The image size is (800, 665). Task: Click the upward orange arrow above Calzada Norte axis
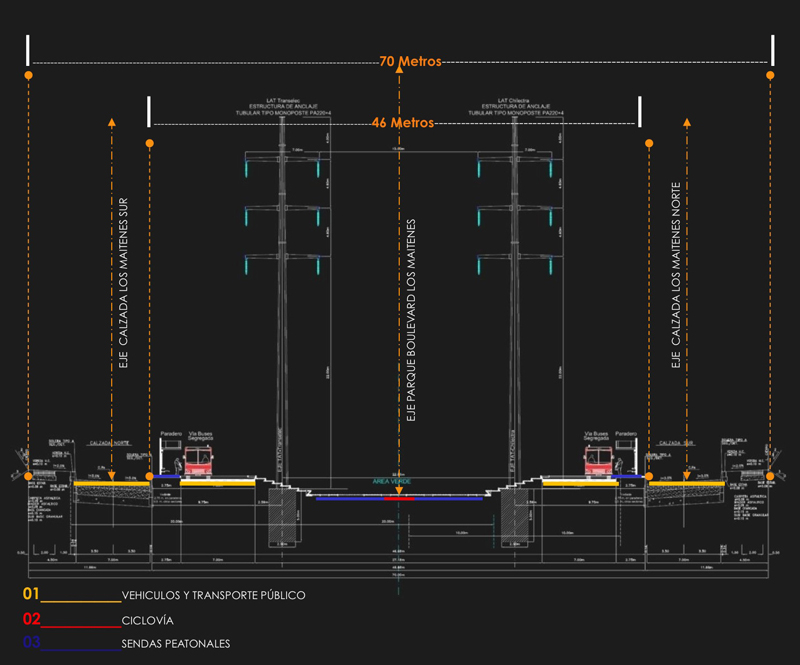click(x=687, y=123)
